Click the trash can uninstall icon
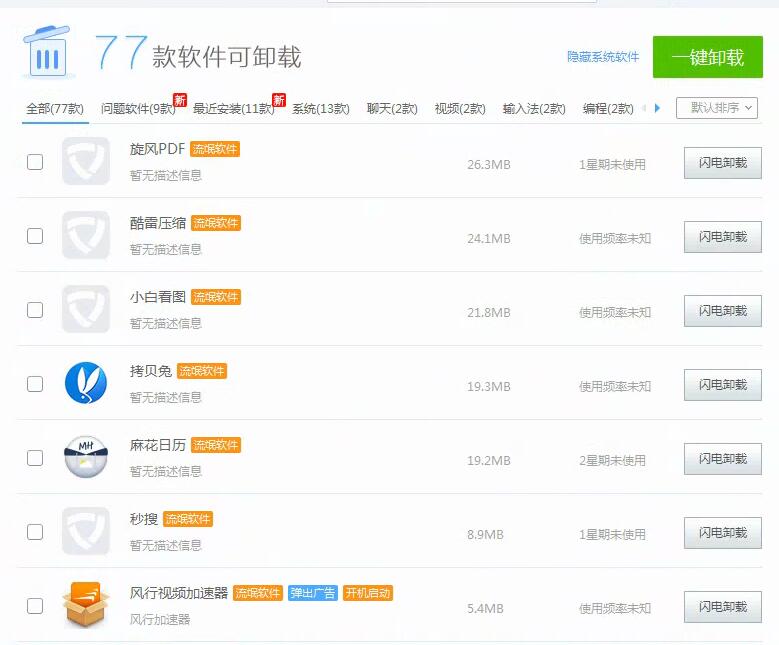779x645 pixels. click(48, 52)
